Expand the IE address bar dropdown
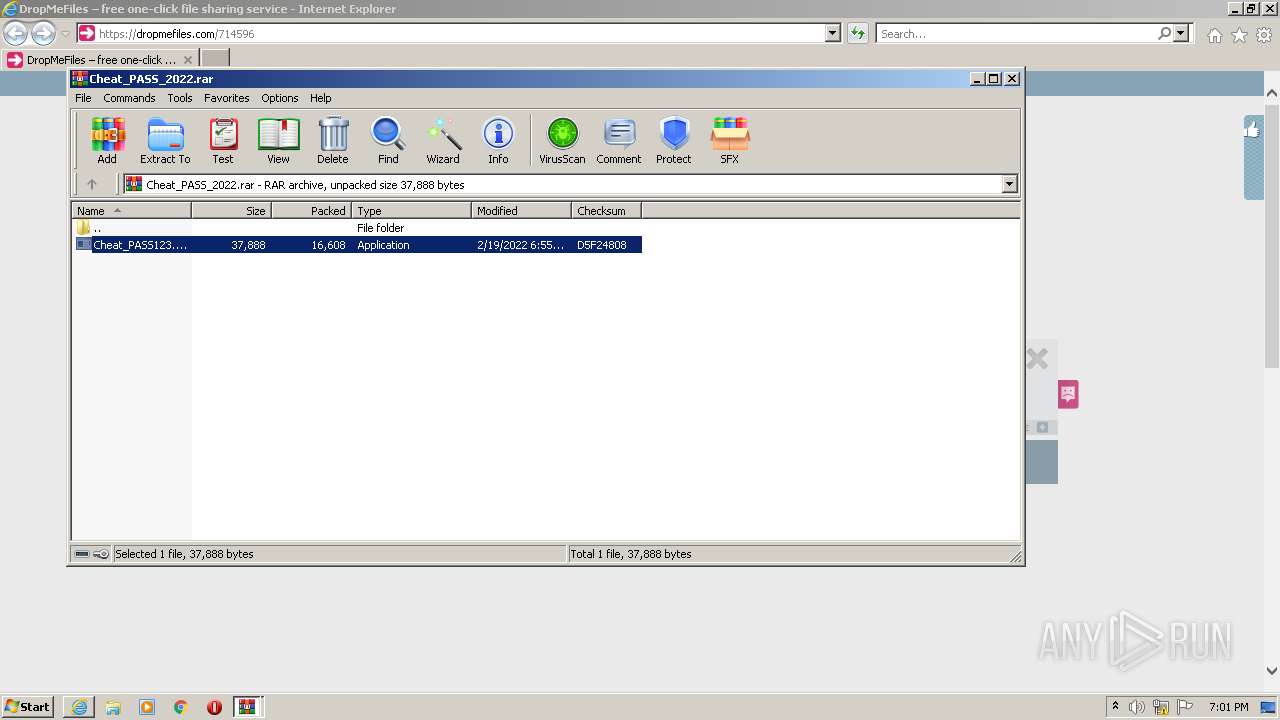This screenshot has height=720, width=1280. click(832, 33)
